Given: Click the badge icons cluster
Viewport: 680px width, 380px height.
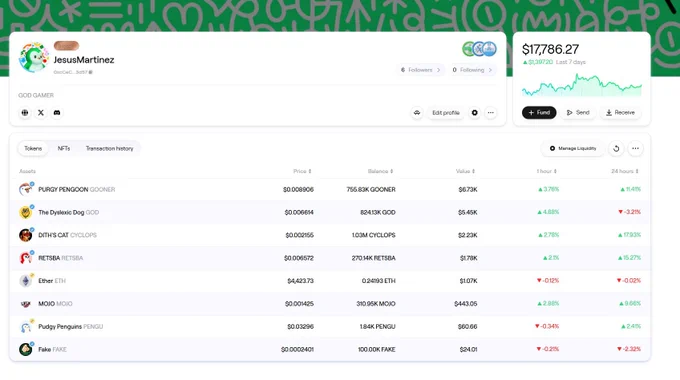Looking at the screenshot, I should coord(479,49).
